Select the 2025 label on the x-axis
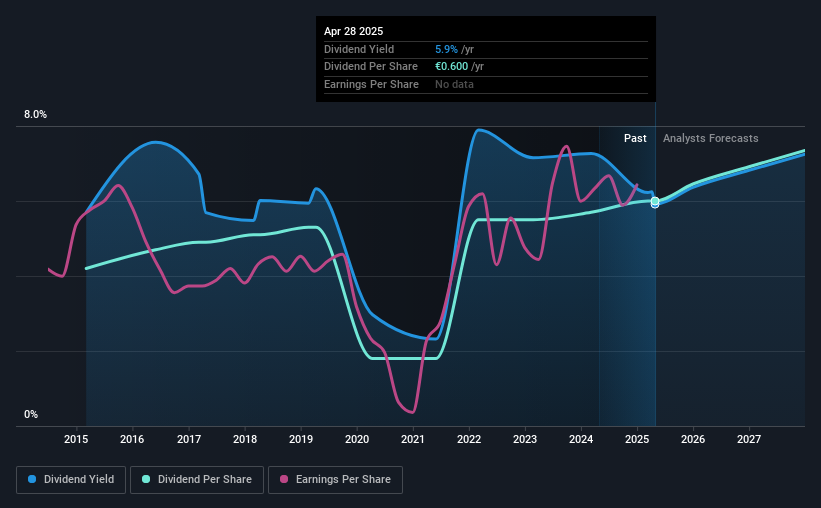Screen dimensions: 821x508 637,439
